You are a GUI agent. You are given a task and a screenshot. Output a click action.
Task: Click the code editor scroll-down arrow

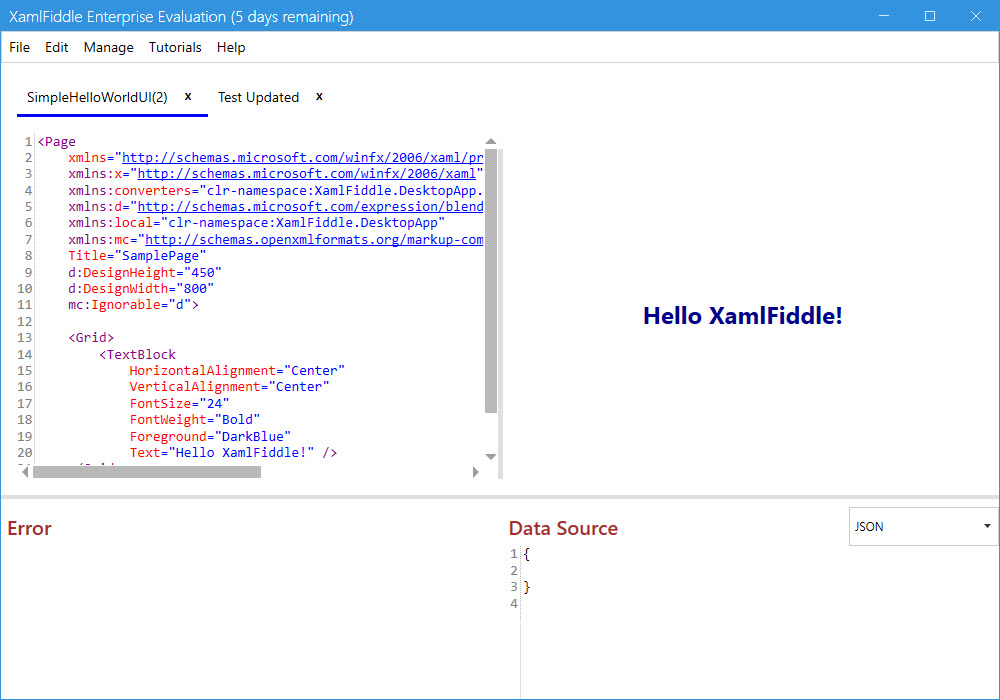(490, 456)
